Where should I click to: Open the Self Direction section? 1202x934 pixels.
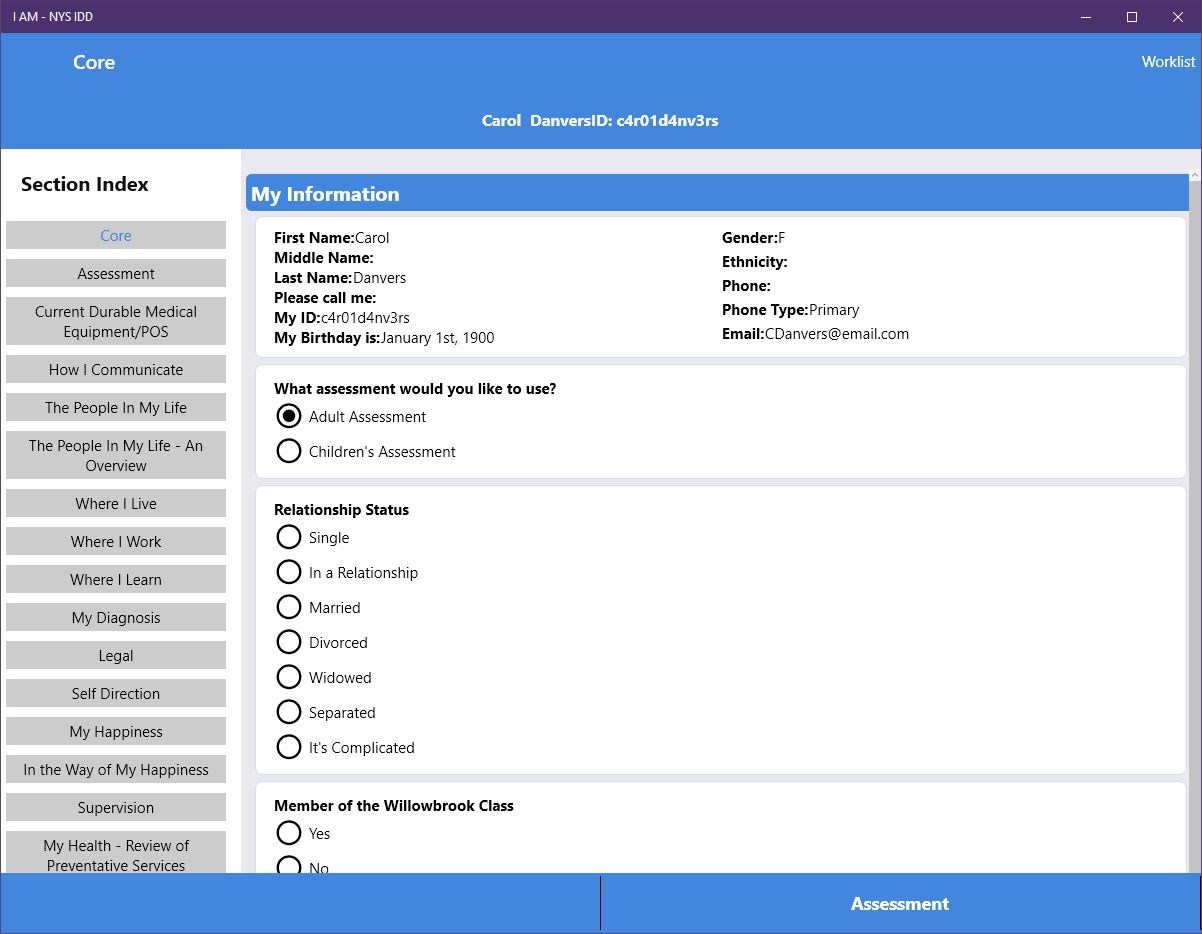point(116,693)
